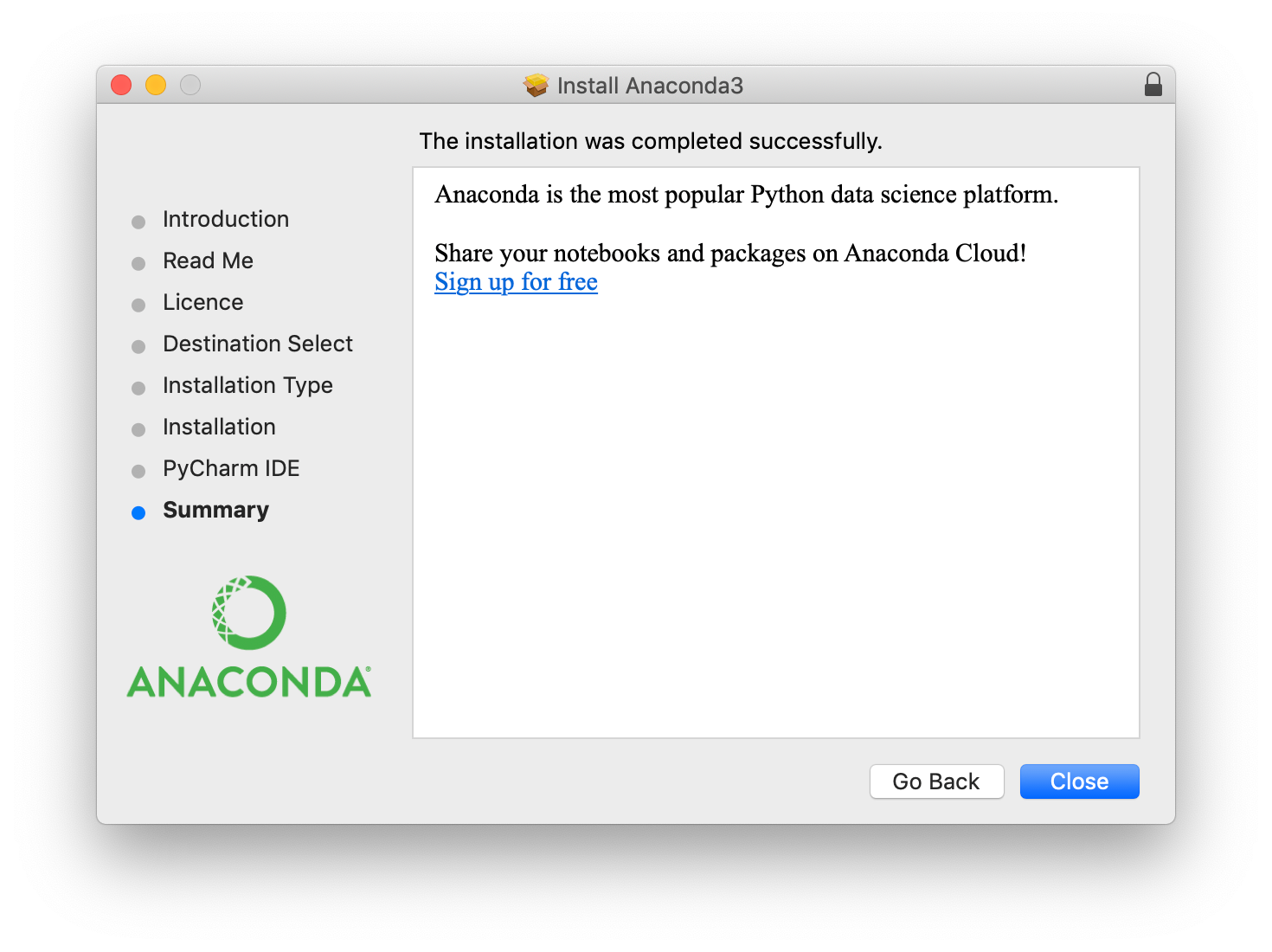Close the window using red button

121,85
